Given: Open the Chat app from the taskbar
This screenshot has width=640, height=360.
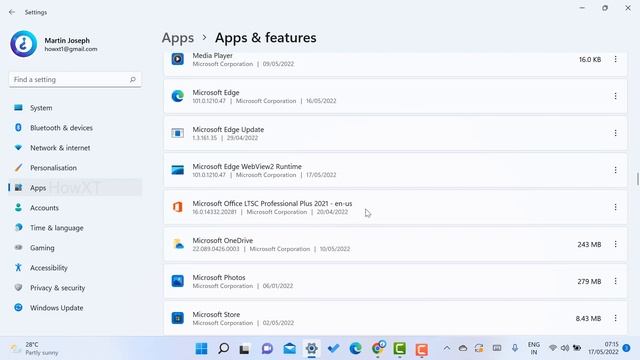Looking at the screenshot, I should click(x=267, y=349).
